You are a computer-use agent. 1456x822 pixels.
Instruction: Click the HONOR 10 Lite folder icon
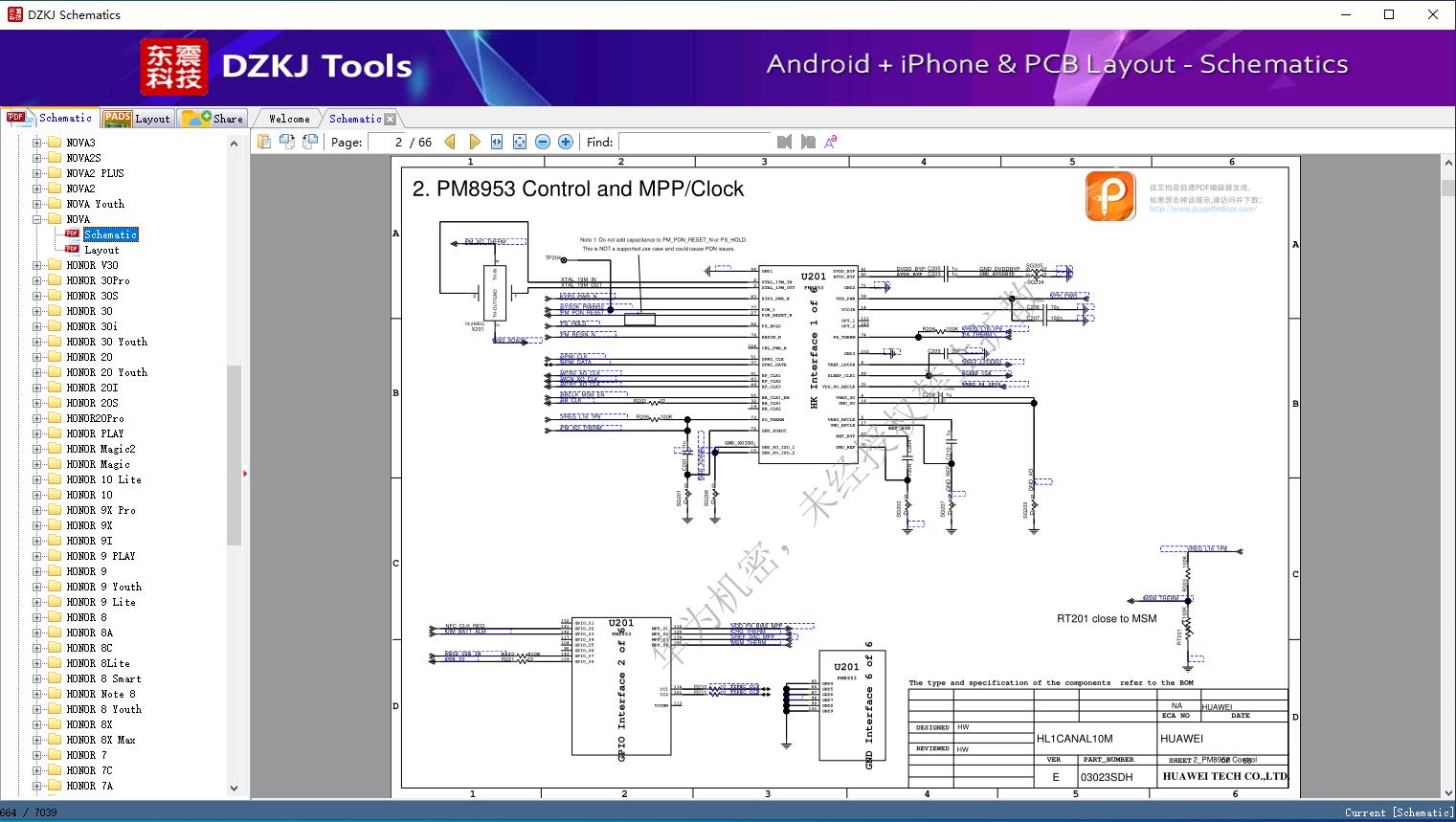tap(54, 479)
